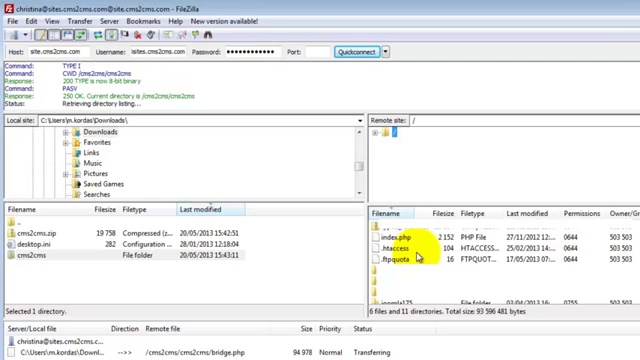The height and width of the screenshot is (360, 640).
Task: Sort remote files by Permissions column
Action: 582,213
